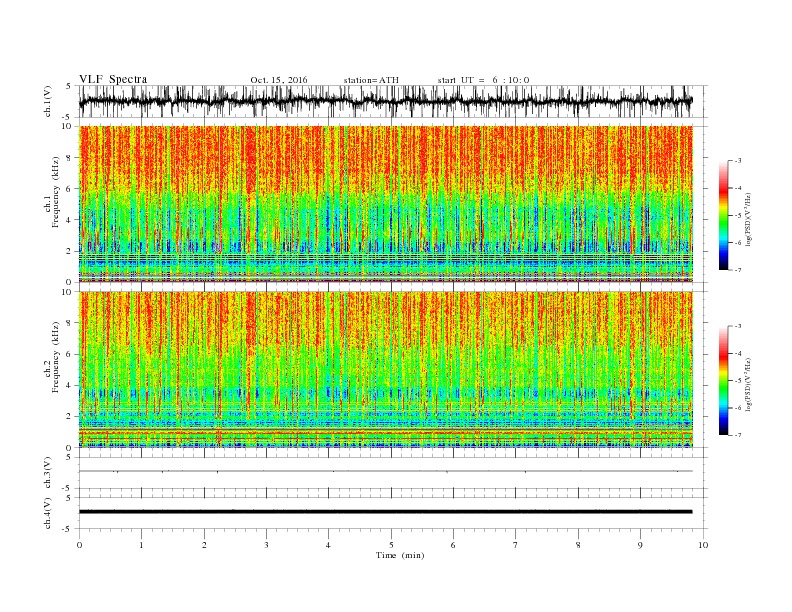Click the ch.2 spectrogram panel
This screenshot has width=792, height=612.
pos(386,369)
